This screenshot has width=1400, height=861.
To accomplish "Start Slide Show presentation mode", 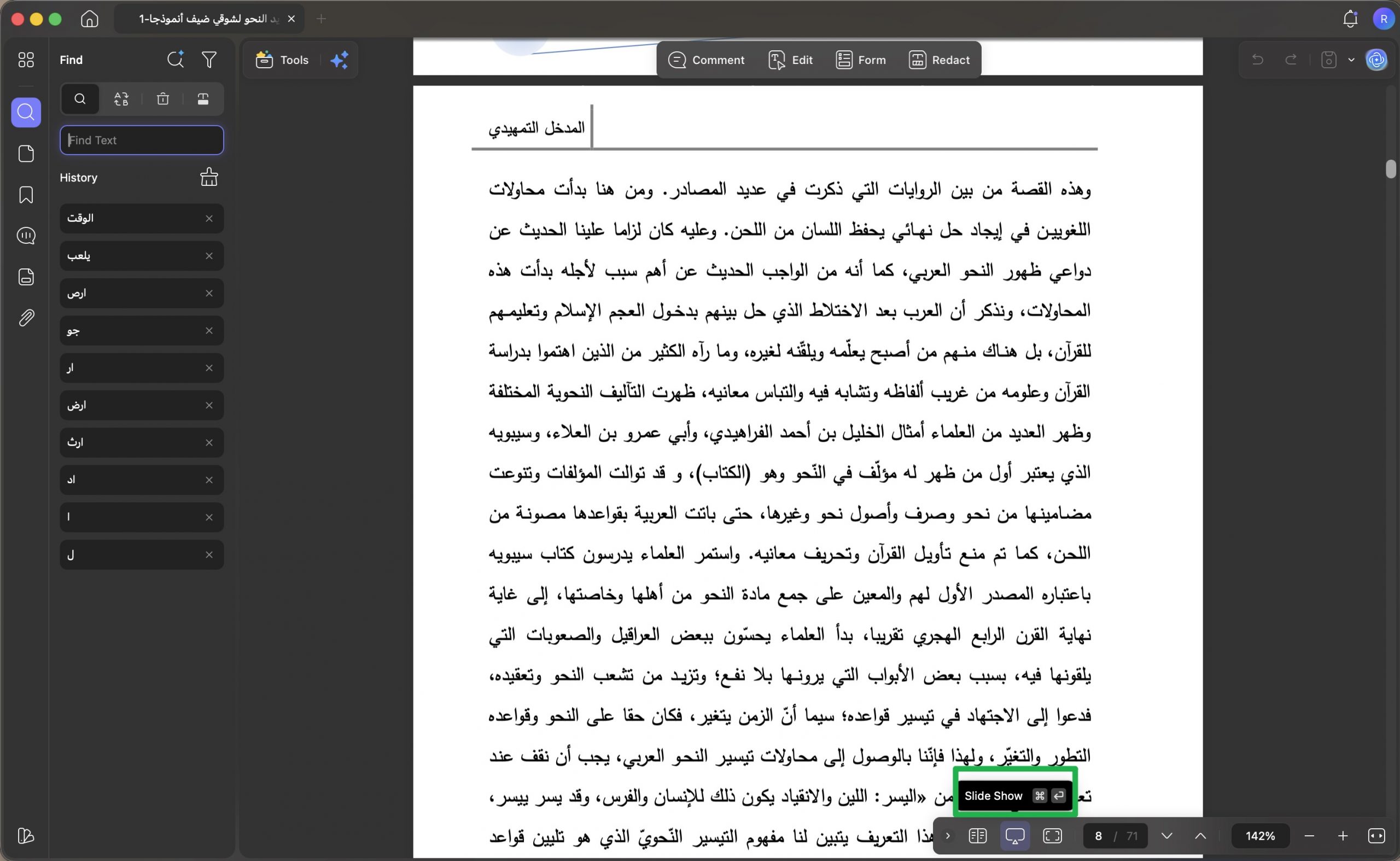I will point(1015,835).
